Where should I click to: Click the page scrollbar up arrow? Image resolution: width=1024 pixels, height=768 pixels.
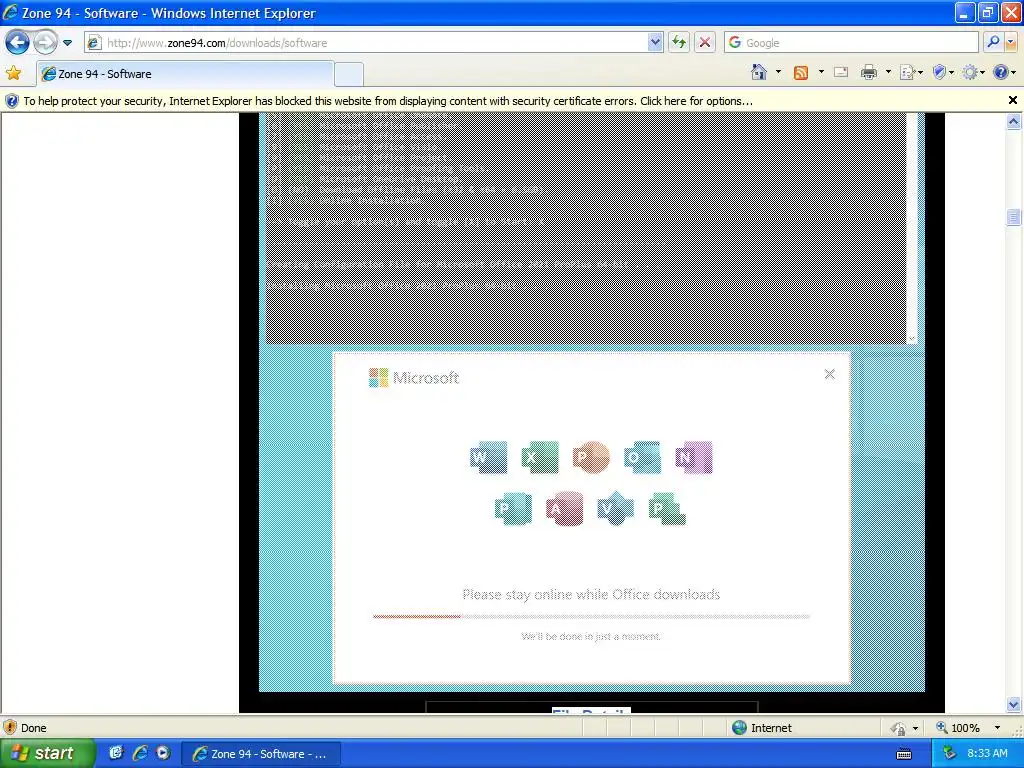[x=1013, y=121]
